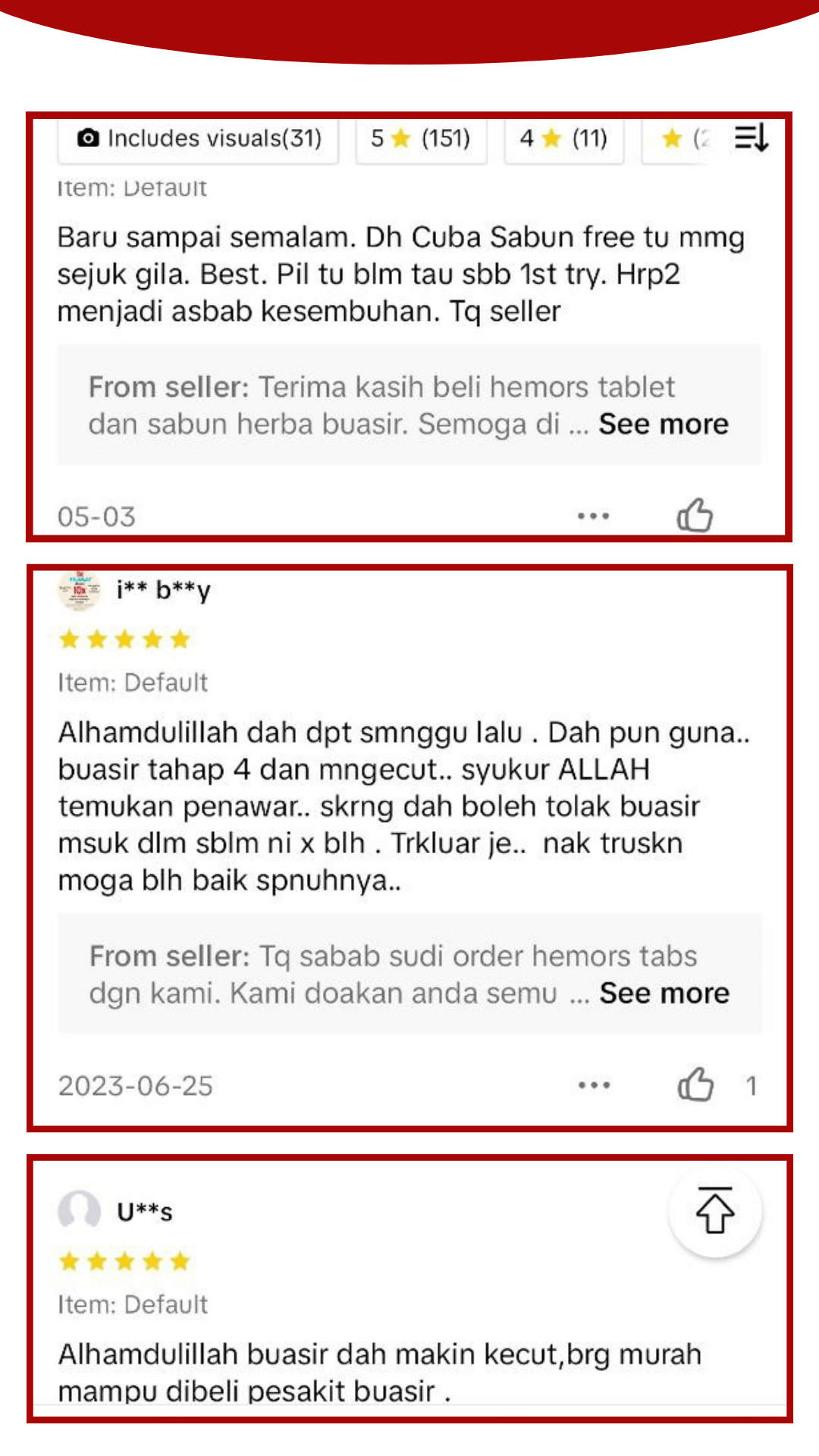This screenshot has width=819, height=1456.
Task: Tap five-star rating of i** b**y review
Action: coord(124,639)
